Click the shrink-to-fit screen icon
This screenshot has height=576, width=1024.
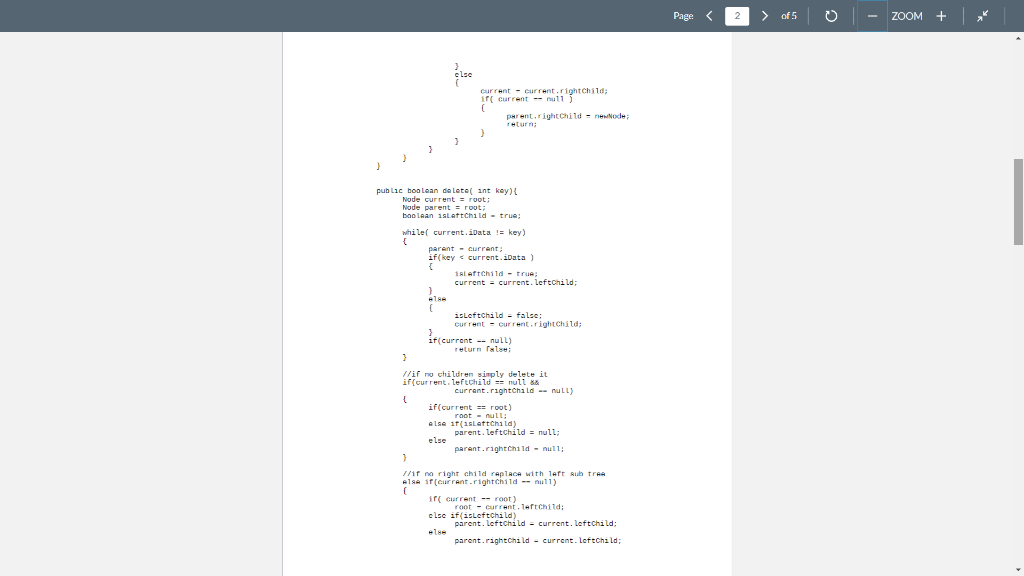(982, 16)
